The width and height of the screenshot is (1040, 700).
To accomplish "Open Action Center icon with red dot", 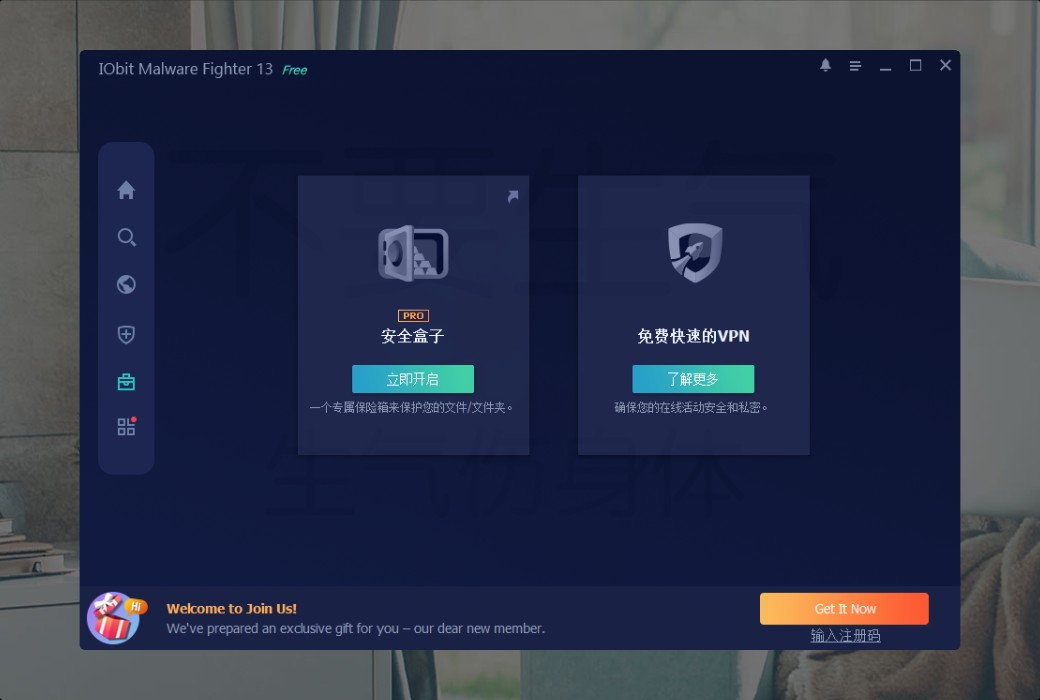I will (125, 425).
